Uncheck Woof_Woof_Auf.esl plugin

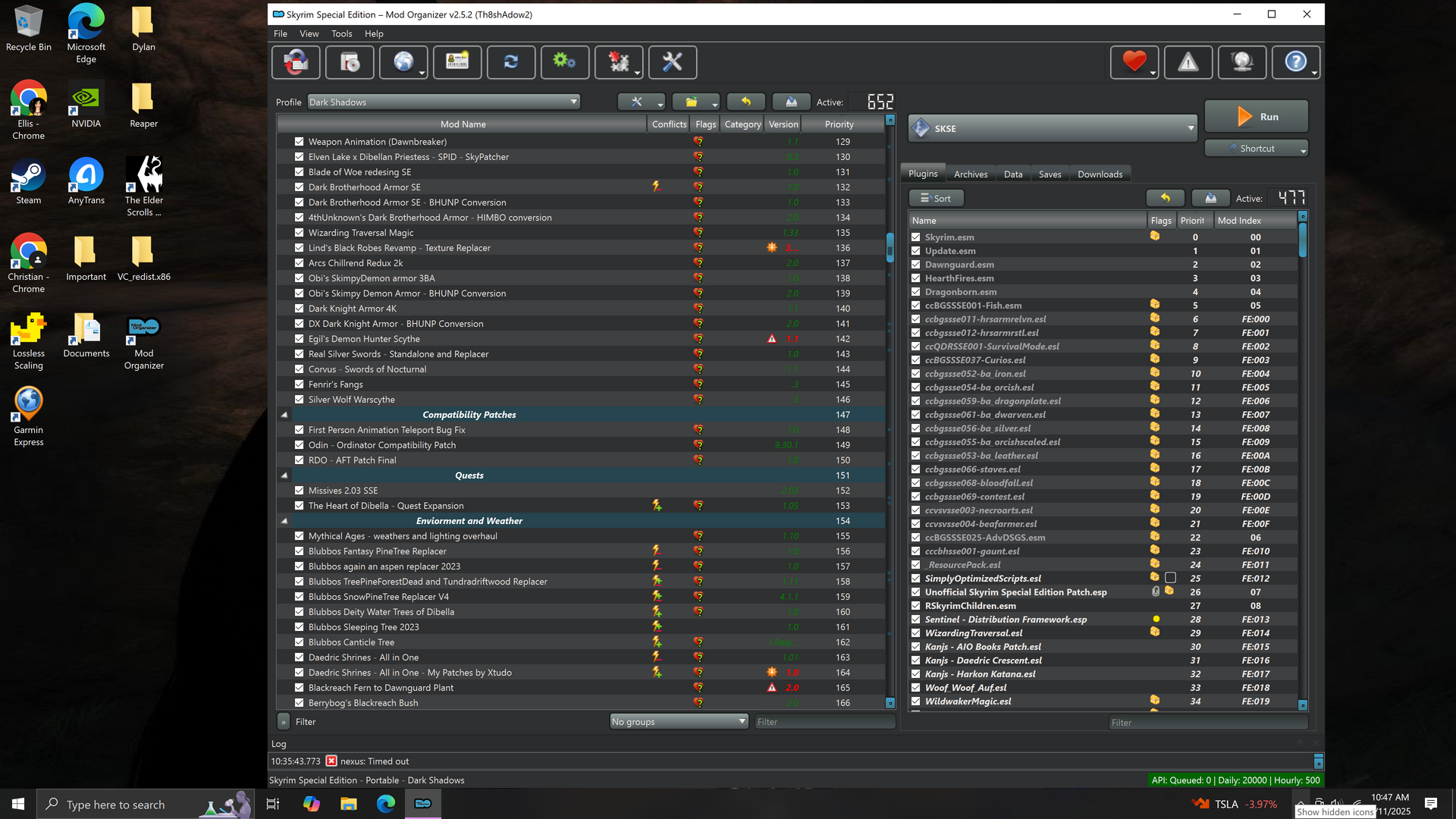[916, 688]
